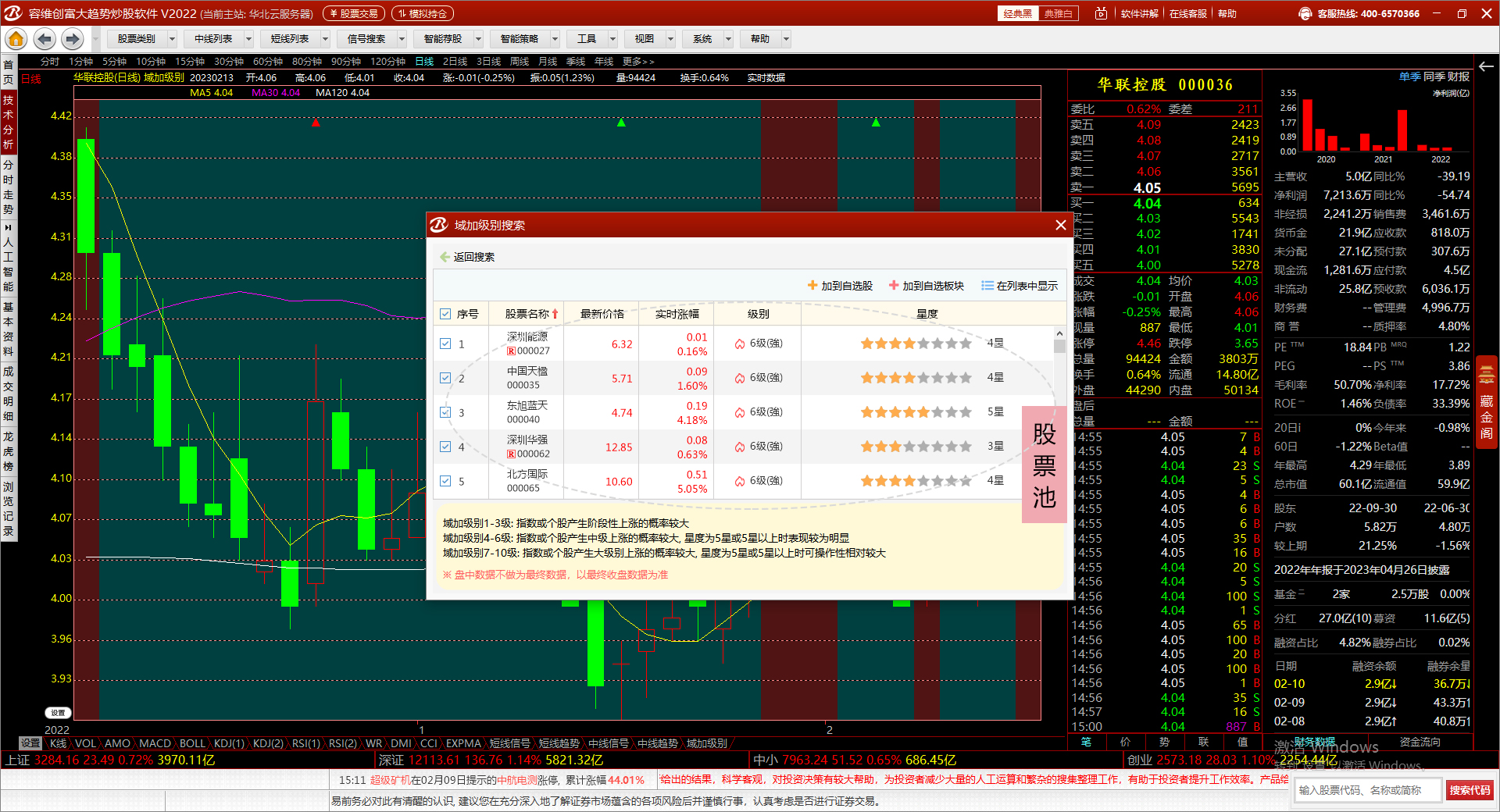Click 更多>> for more periods
The image size is (1500, 812).
638,61
